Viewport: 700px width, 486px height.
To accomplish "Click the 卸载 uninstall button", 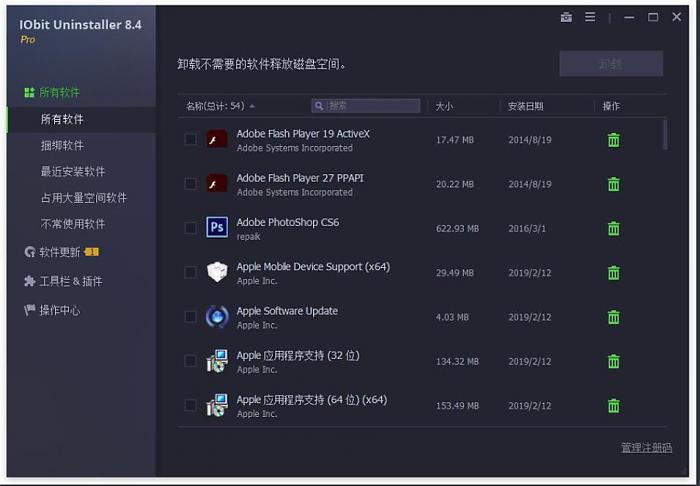I will (610, 64).
